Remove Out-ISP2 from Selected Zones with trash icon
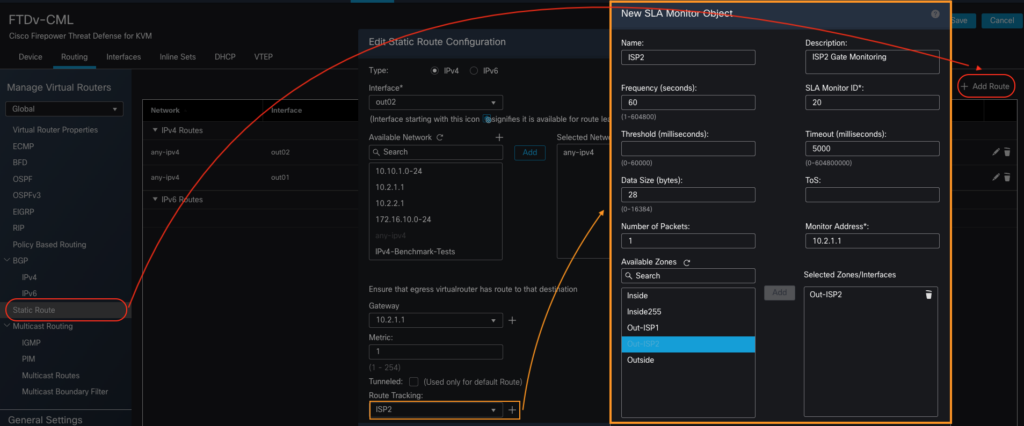 pos(929,295)
